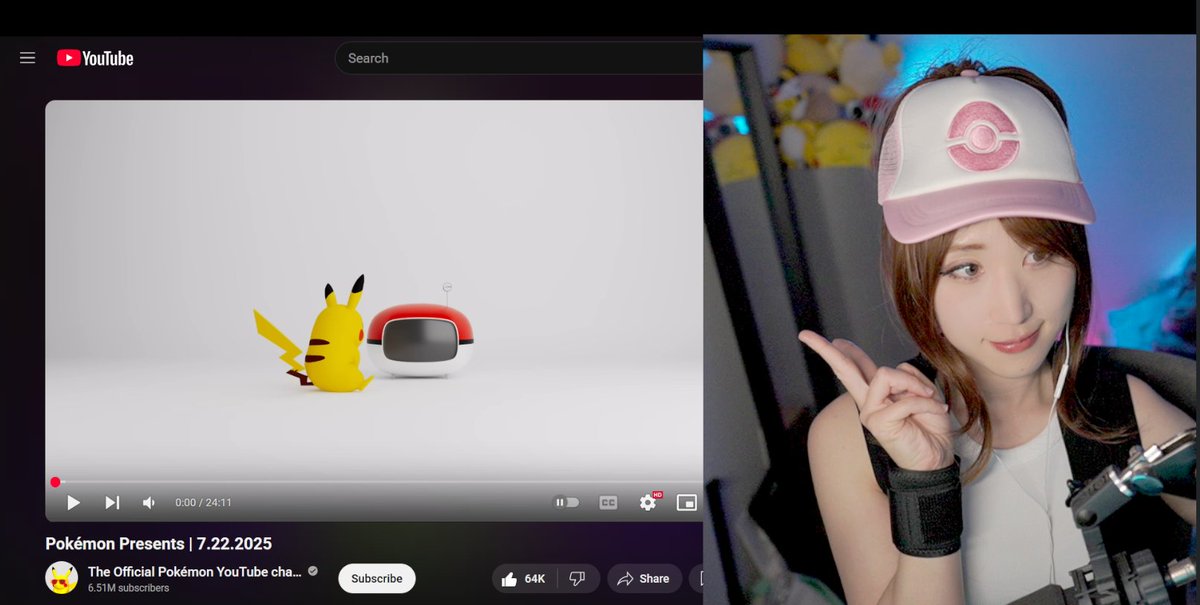Click the 0:00 / 24:11 time display

[203, 503]
